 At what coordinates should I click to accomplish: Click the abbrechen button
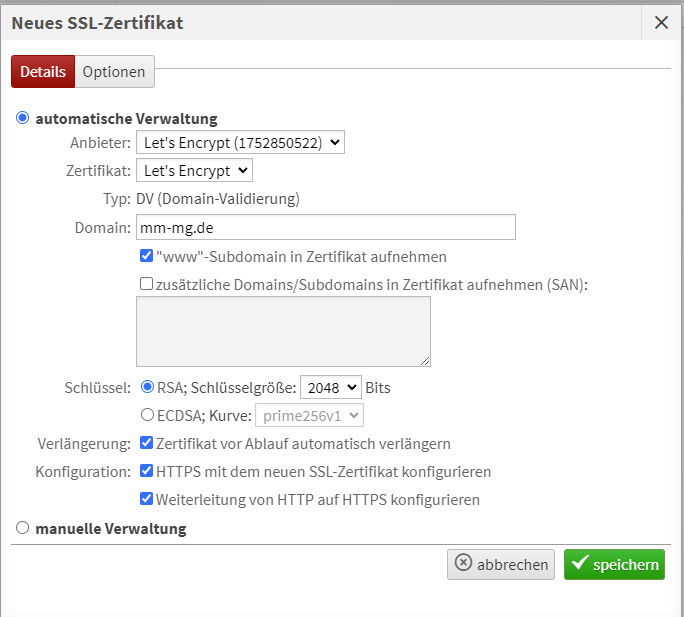click(501, 564)
